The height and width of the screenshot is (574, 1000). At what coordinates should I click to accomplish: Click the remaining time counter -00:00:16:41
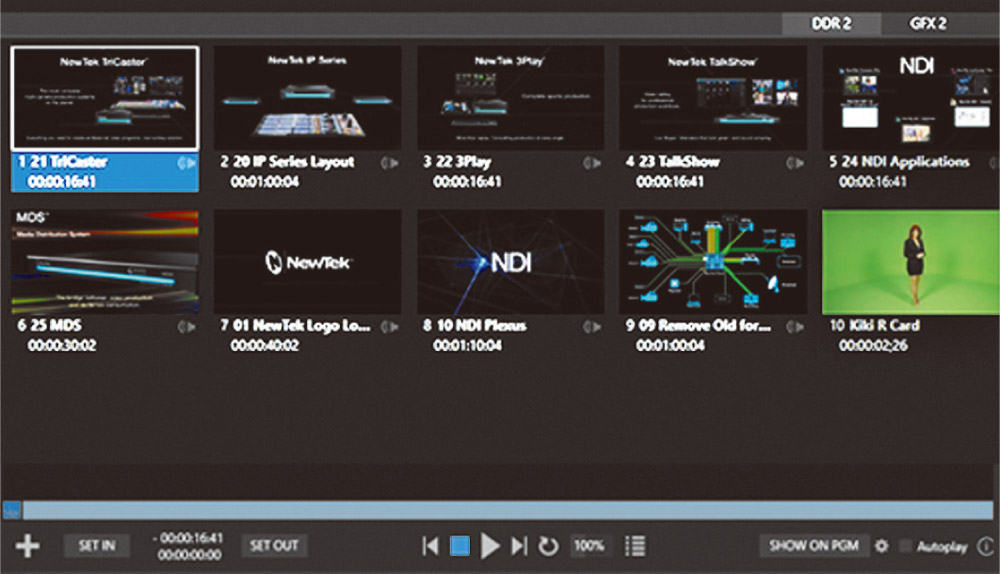click(188, 538)
